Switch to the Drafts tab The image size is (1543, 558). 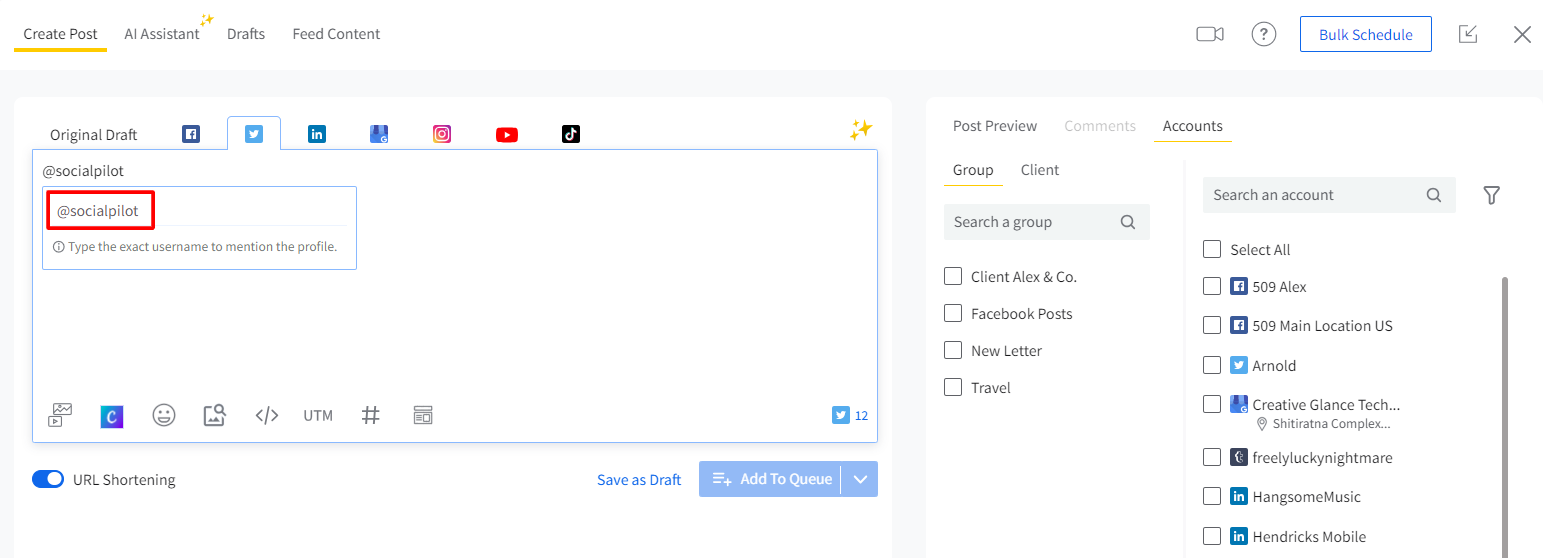246,34
